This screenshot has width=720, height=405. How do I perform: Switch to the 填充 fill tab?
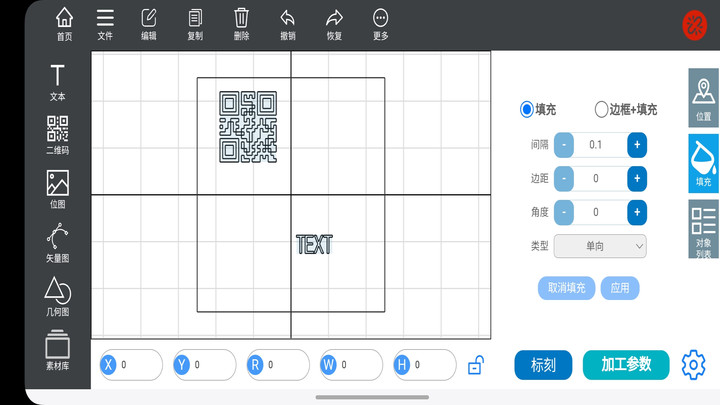pos(703,163)
